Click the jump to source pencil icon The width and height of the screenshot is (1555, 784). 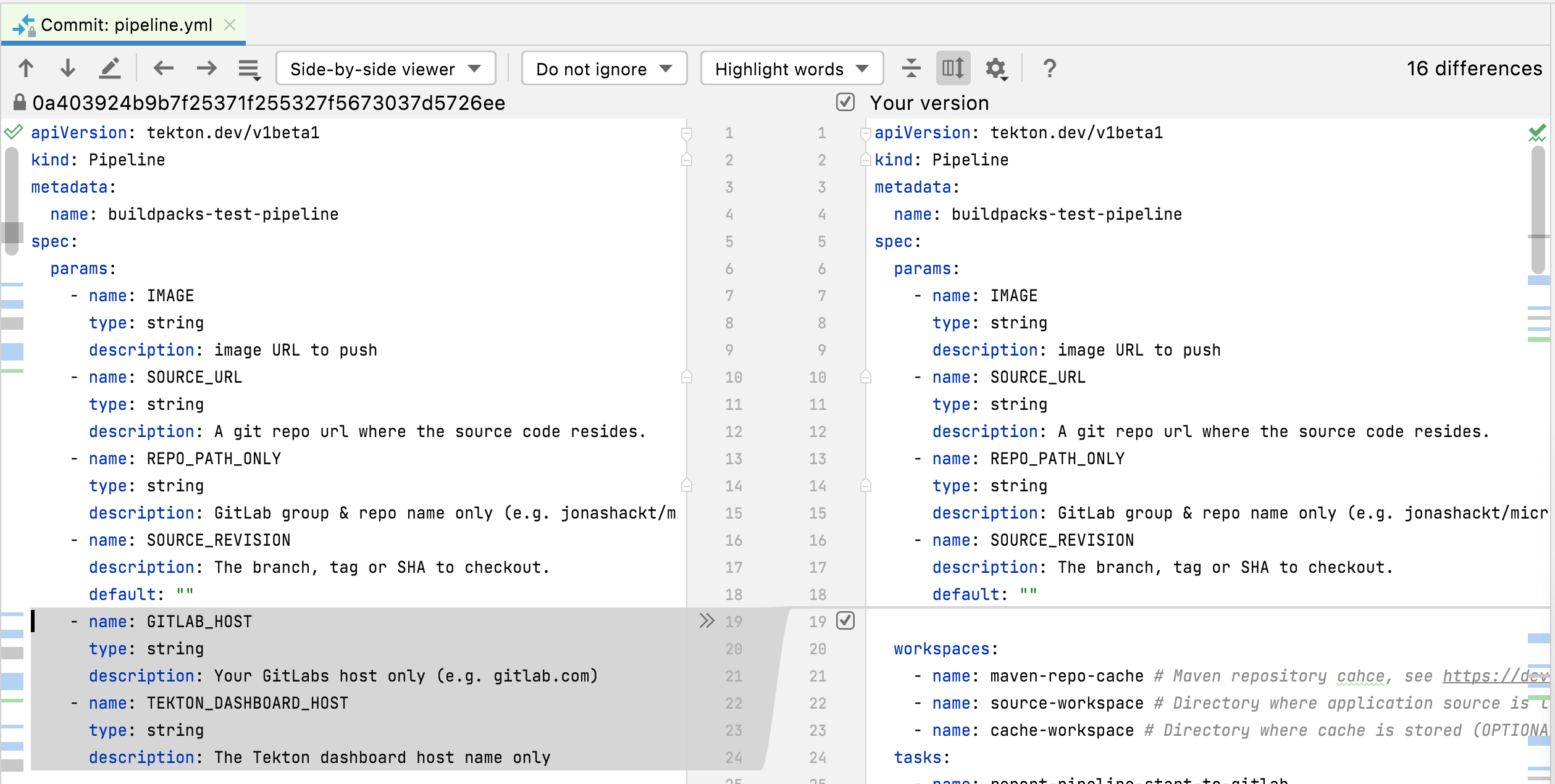(x=110, y=68)
